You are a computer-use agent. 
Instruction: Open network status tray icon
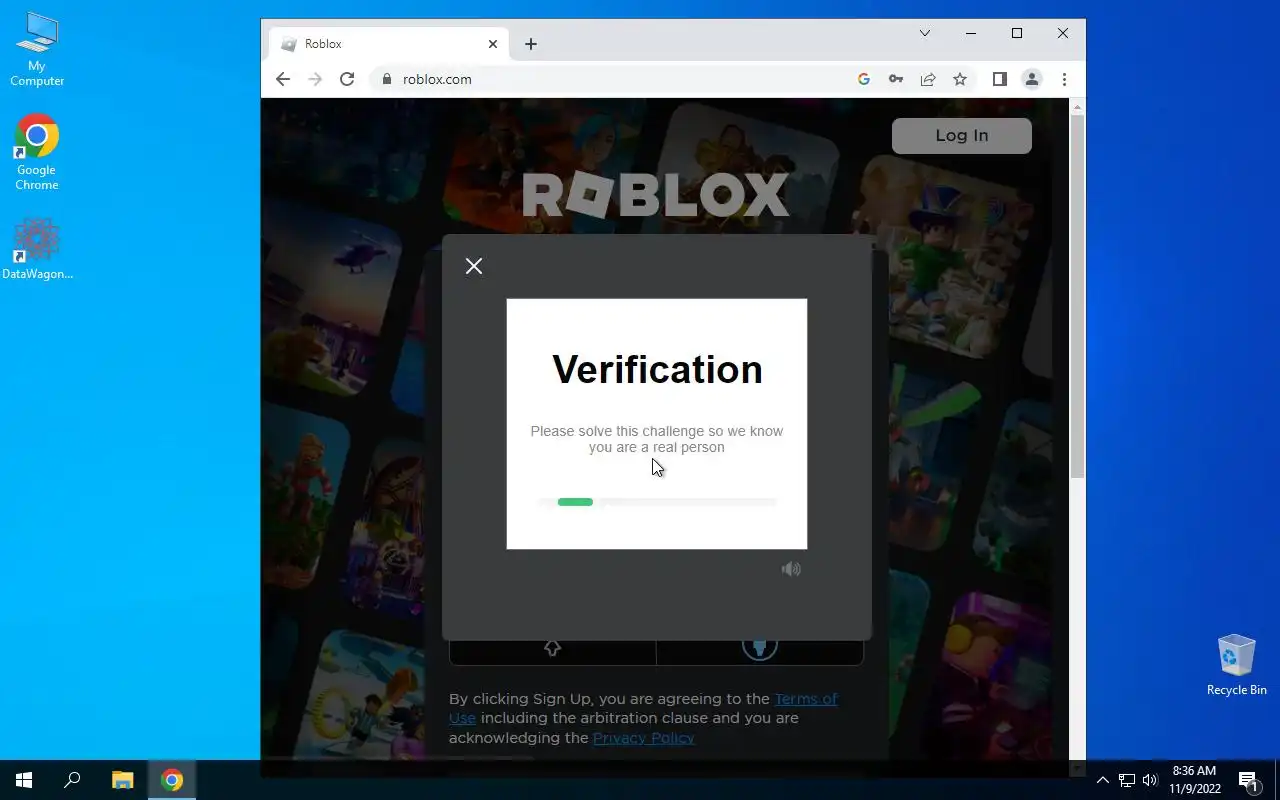(x=1127, y=780)
